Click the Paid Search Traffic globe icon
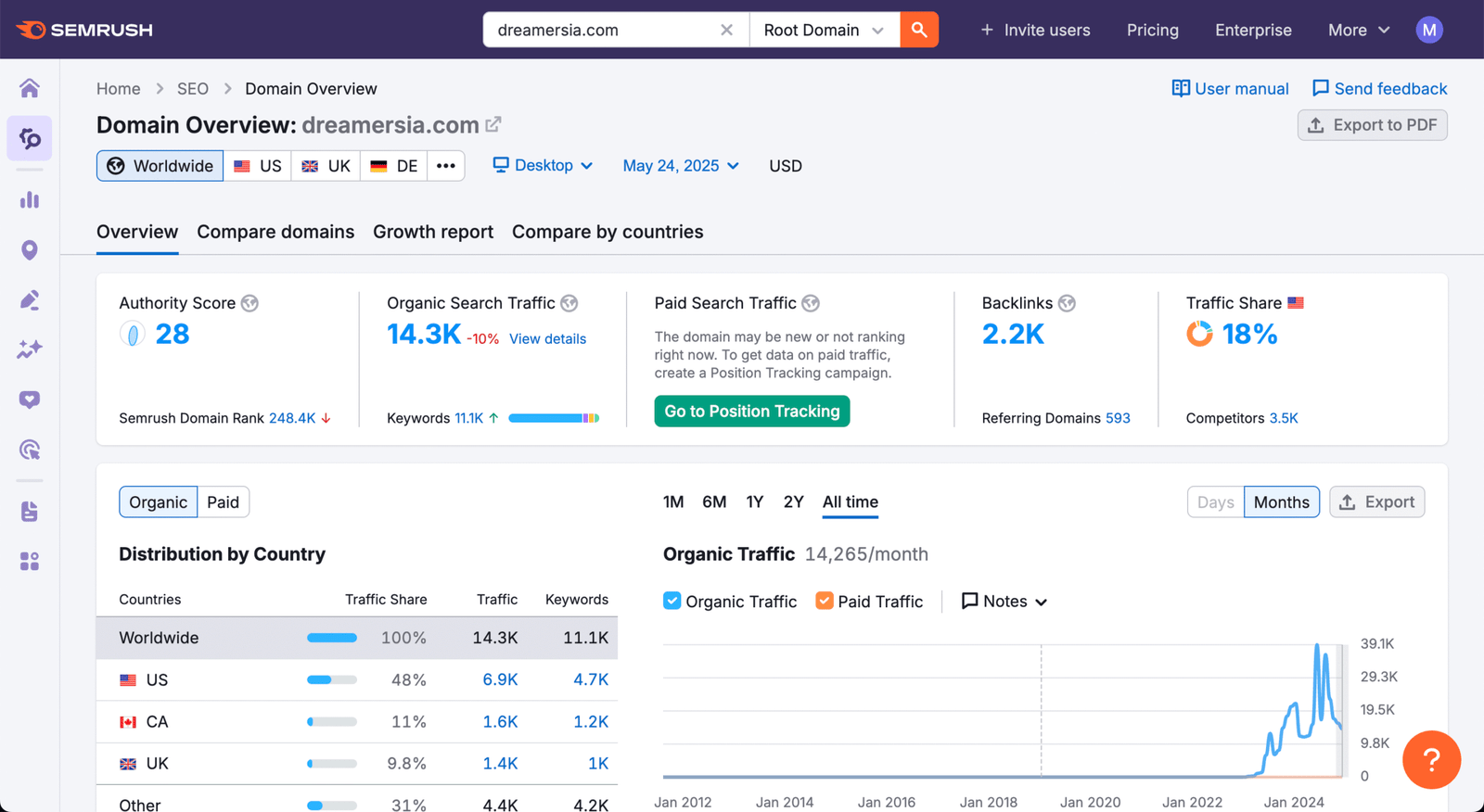1484x812 pixels. click(x=811, y=303)
